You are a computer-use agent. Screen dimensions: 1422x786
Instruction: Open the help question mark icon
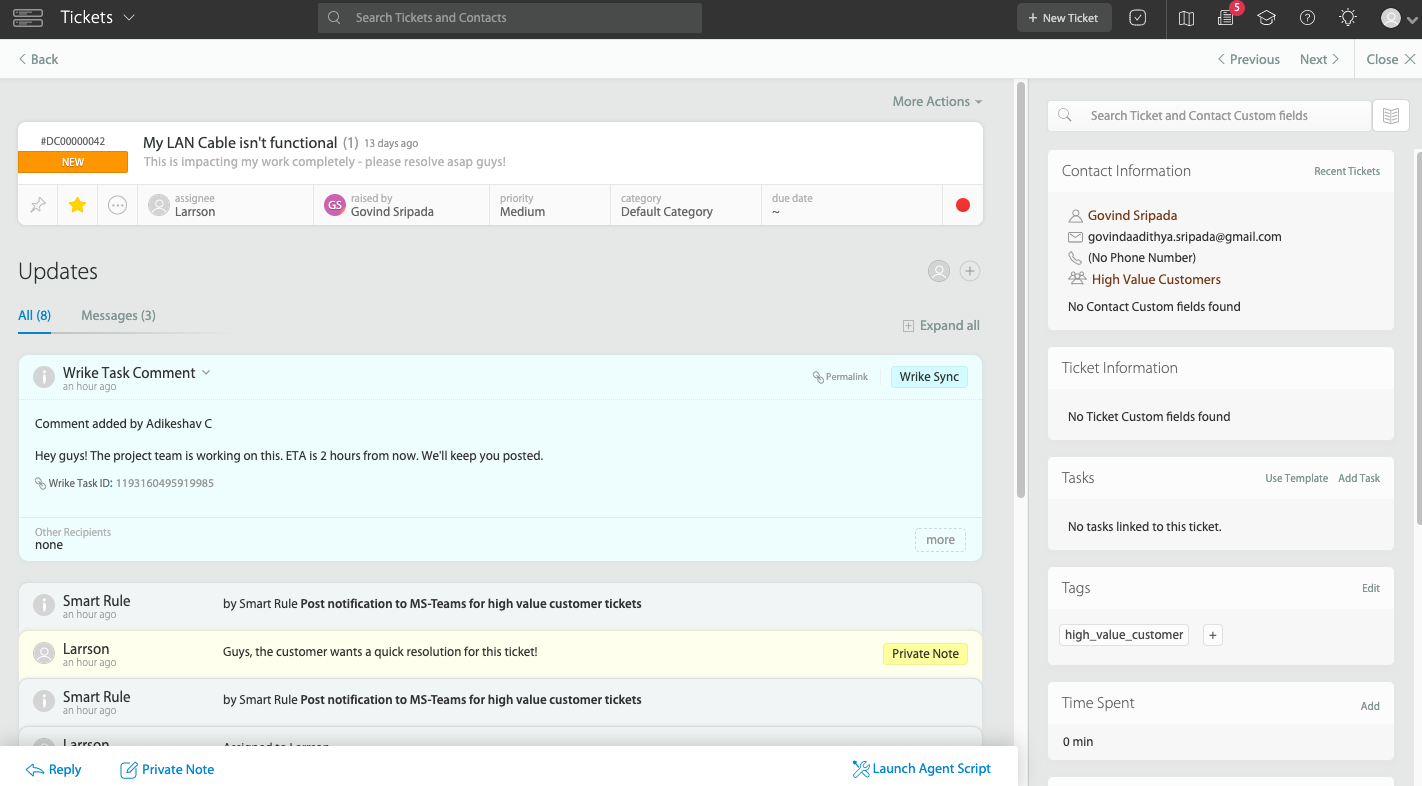click(1307, 18)
